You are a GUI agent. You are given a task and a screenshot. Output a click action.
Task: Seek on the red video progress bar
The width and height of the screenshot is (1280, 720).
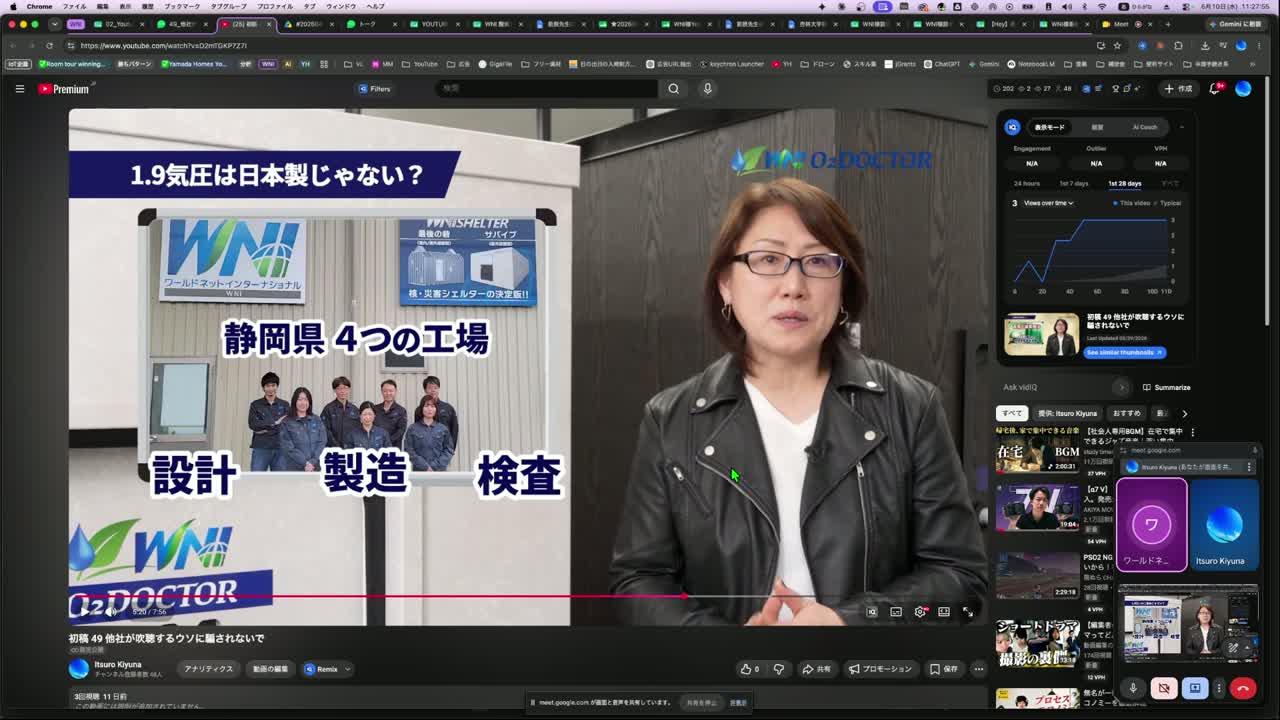[376, 596]
